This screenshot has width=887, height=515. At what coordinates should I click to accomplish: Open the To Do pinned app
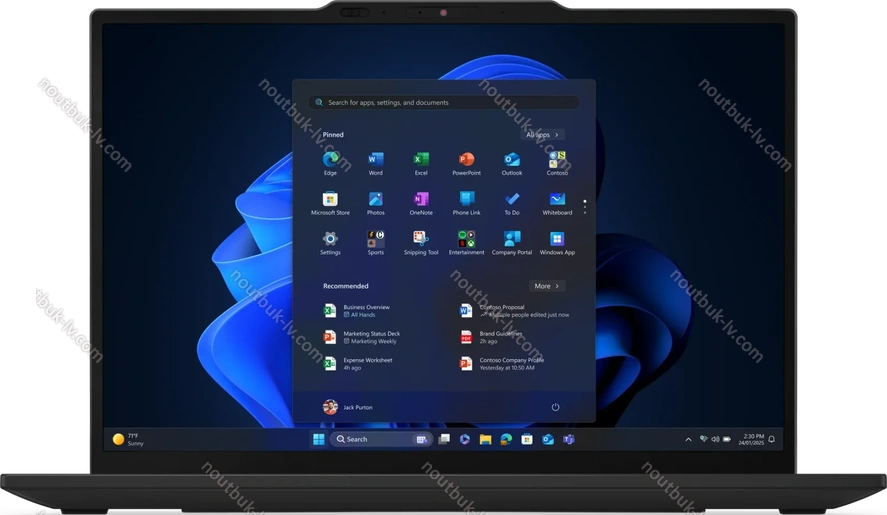512,200
